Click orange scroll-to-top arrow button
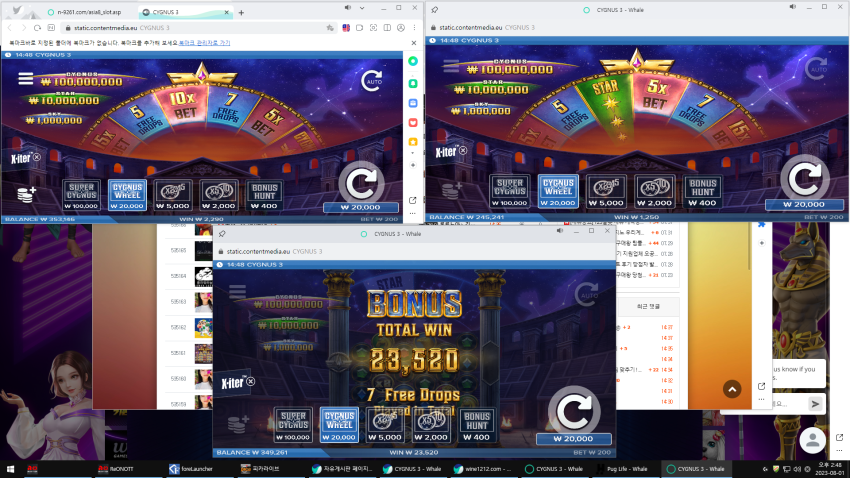The height and width of the screenshot is (478, 850). 732,389
